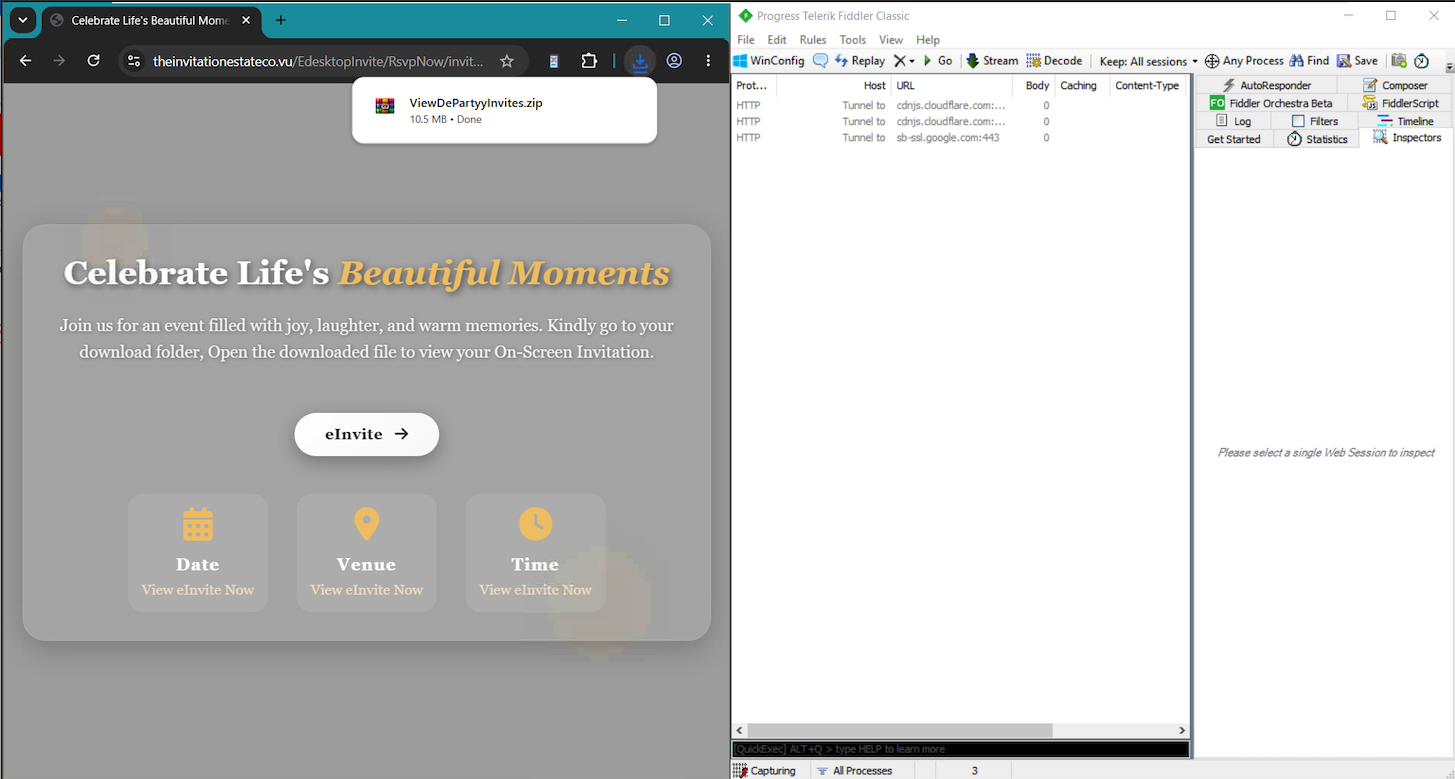1455x779 pixels.
Task: Toggle Capturing status in status bar
Action: [765, 771]
